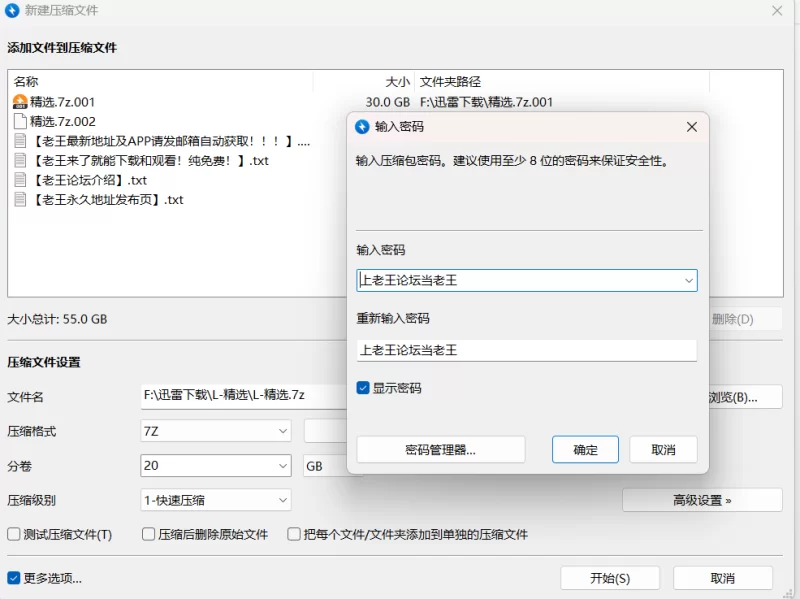Close the 输入密码 dialog with X
Screen dimensions: 800x599
tap(691, 127)
